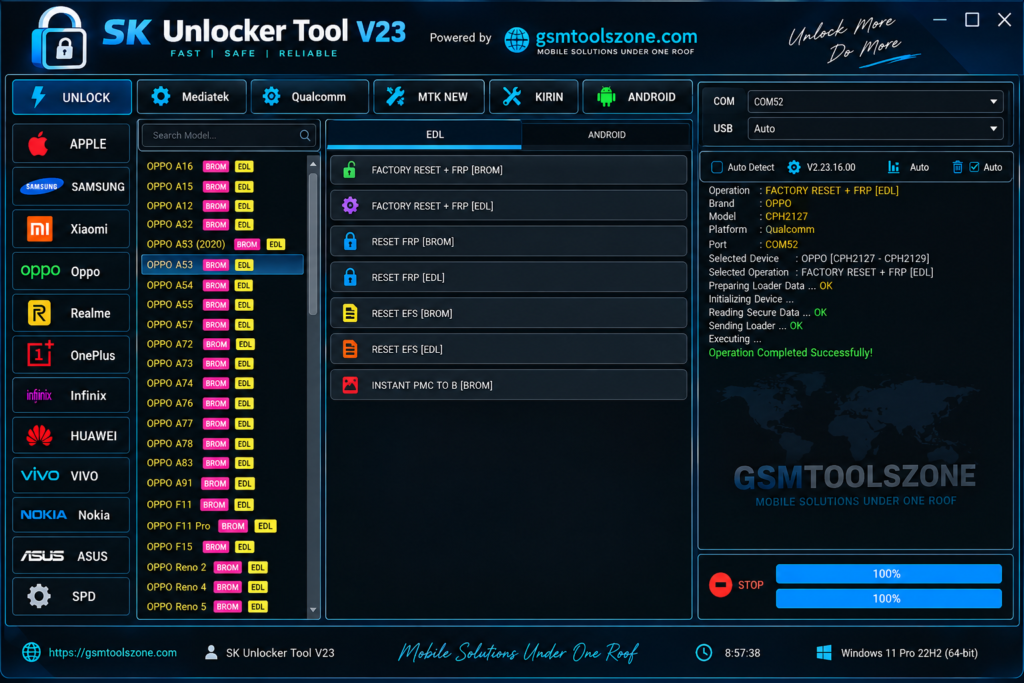1024x683 pixels.
Task: Run FACTORY RESET + FRP [BROM]
Action: pyautogui.click(x=509, y=170)
